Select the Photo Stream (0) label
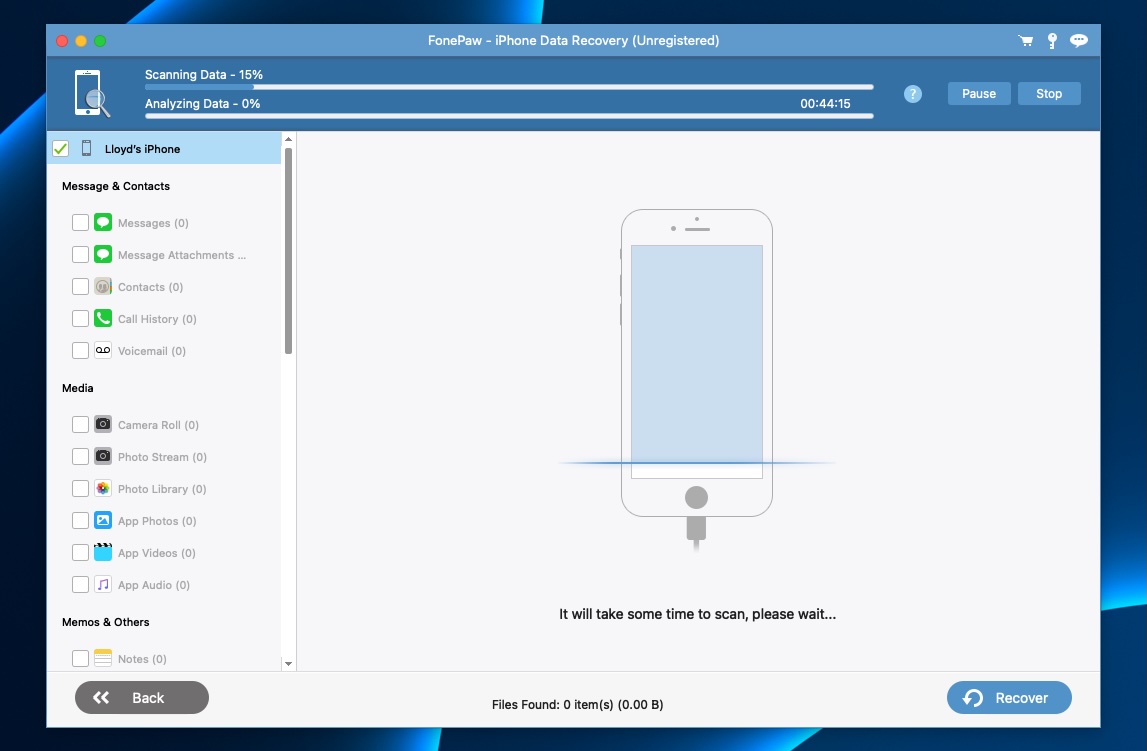 point(162,457)
